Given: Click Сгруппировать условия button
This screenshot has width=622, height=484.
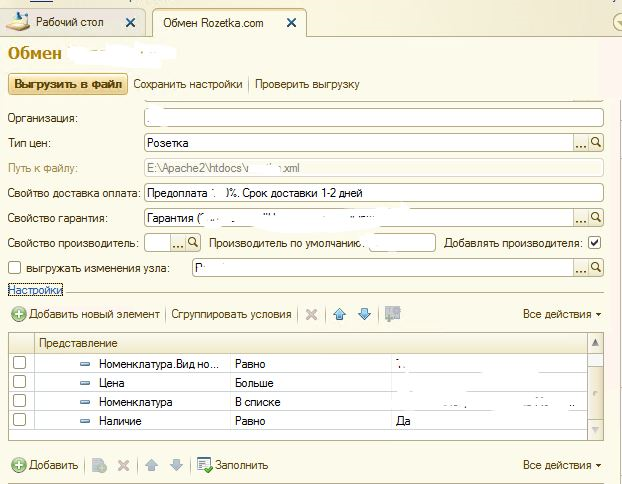Looking at the screenshot, I should (x=231, y=314).
